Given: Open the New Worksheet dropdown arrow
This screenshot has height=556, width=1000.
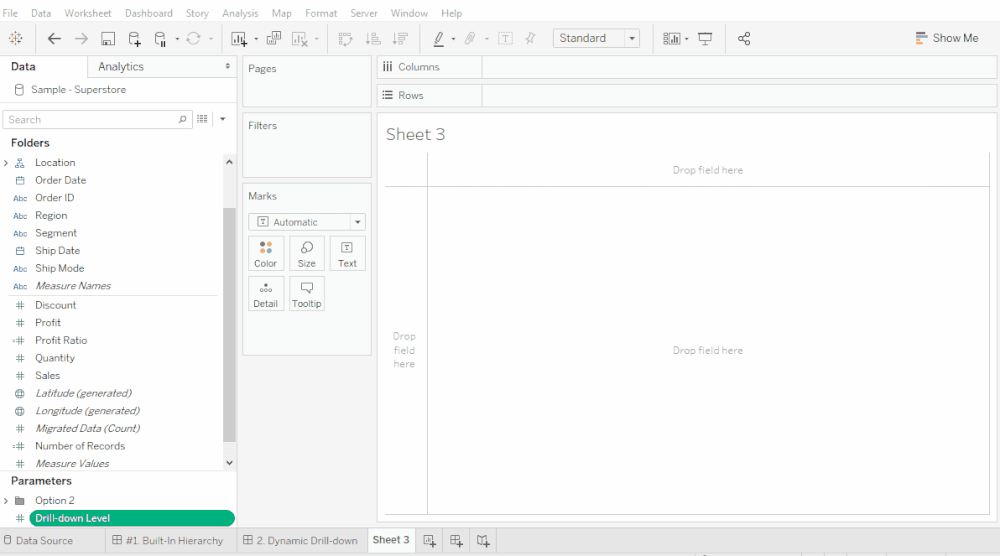Looking at the screenshot, I should coord(256,40).
